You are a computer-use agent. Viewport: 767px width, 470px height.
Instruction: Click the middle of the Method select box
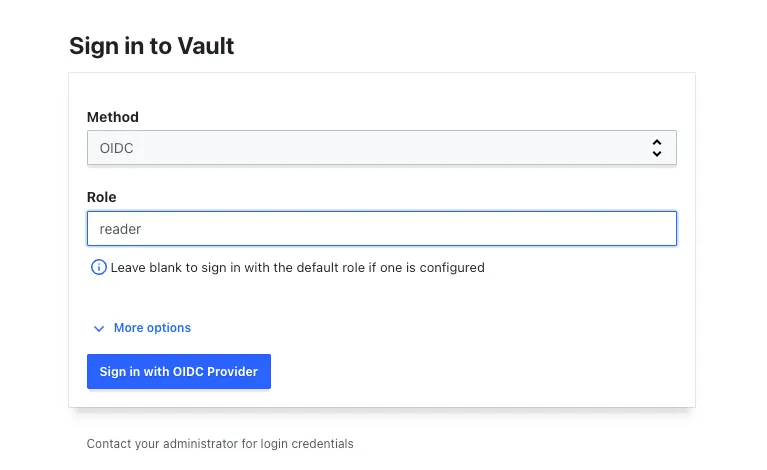(381, 148)
